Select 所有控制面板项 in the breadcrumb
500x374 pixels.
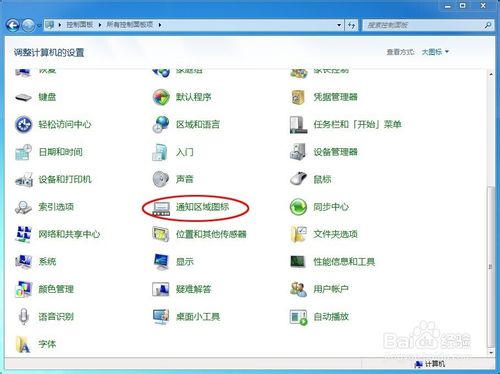click(130, 25)
